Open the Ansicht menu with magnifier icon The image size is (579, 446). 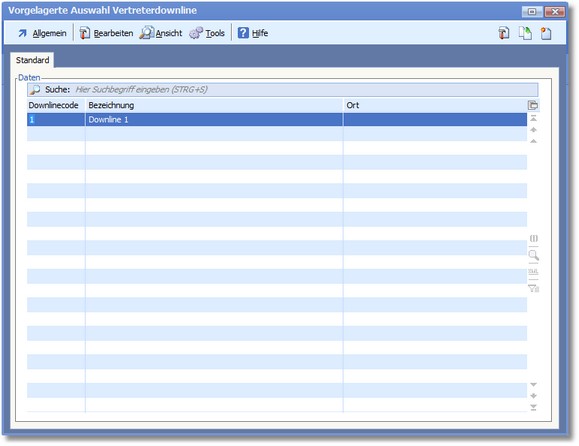coord(161,33)
